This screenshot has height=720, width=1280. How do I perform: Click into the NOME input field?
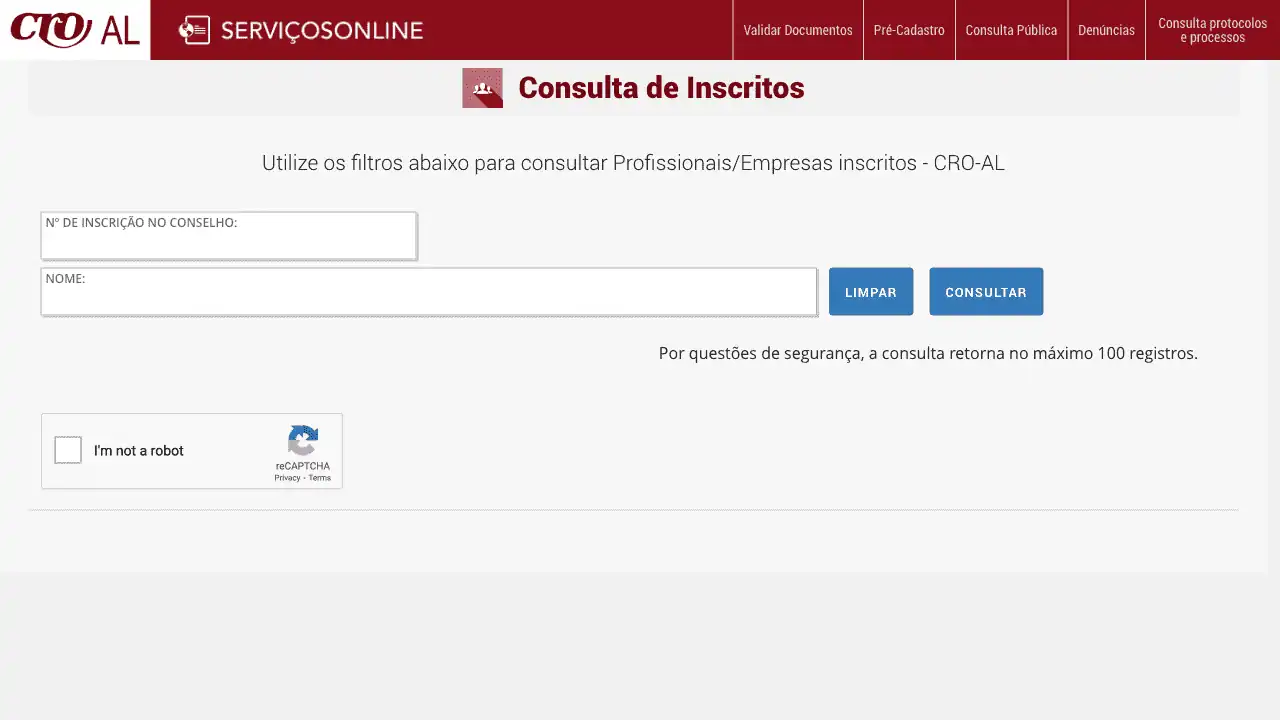pyautogui.click(x=428, y=296)
